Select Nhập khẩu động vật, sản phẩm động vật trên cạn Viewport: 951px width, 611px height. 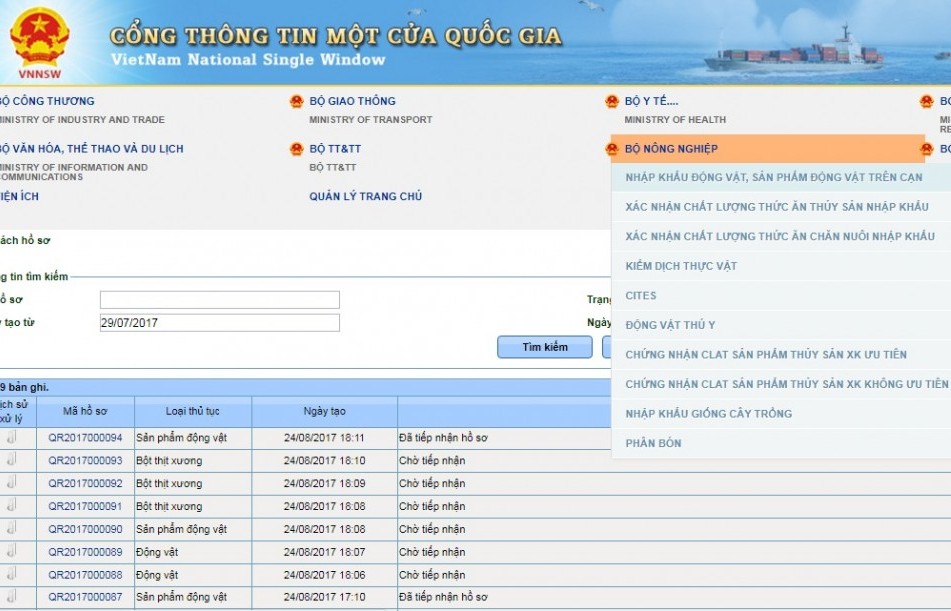click(774, 177)
